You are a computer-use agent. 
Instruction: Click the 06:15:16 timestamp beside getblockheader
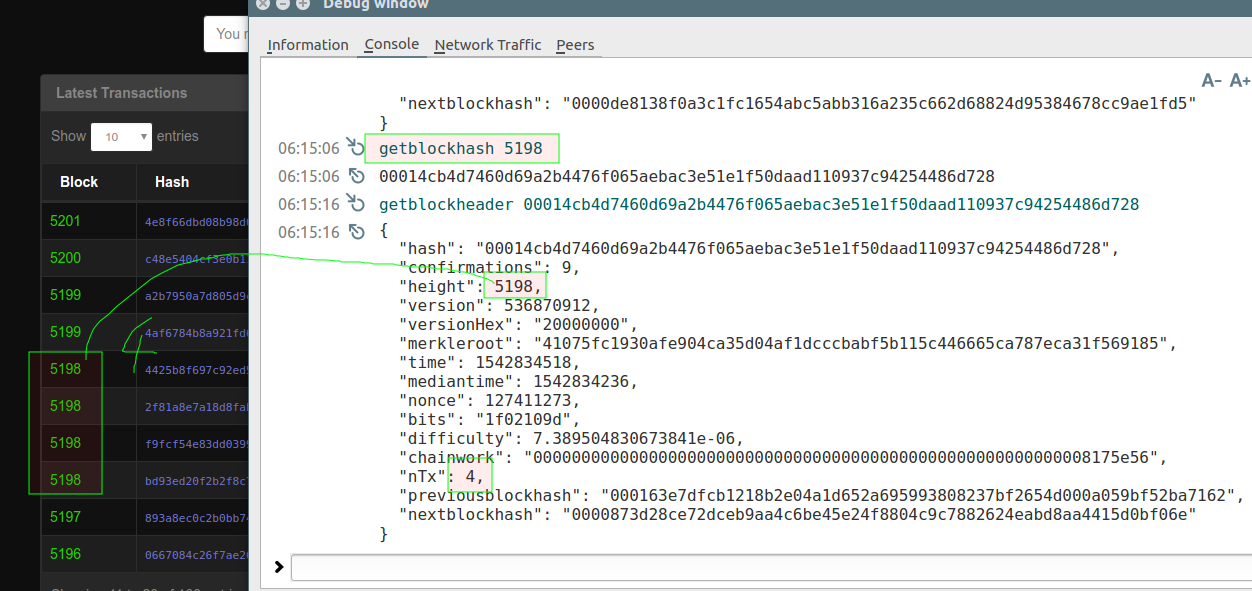309,205
